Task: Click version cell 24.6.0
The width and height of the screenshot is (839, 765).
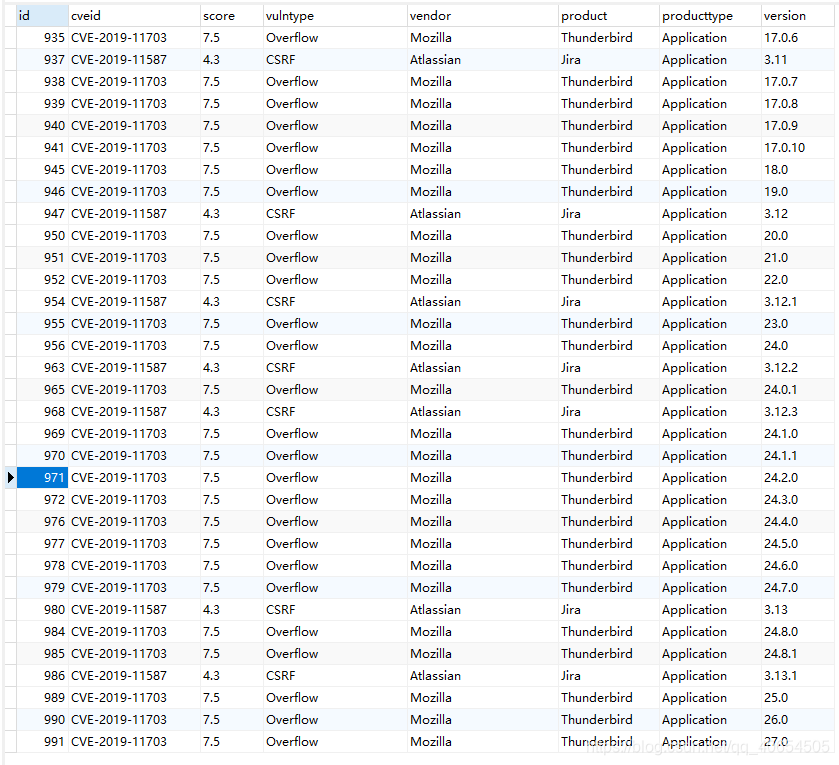Action: coord(797,565)
